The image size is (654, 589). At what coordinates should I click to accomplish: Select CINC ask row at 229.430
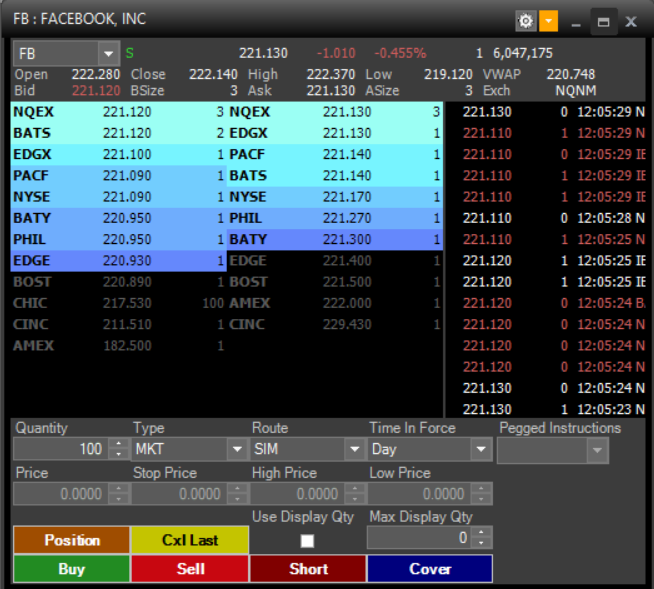[x=335, y=325]
